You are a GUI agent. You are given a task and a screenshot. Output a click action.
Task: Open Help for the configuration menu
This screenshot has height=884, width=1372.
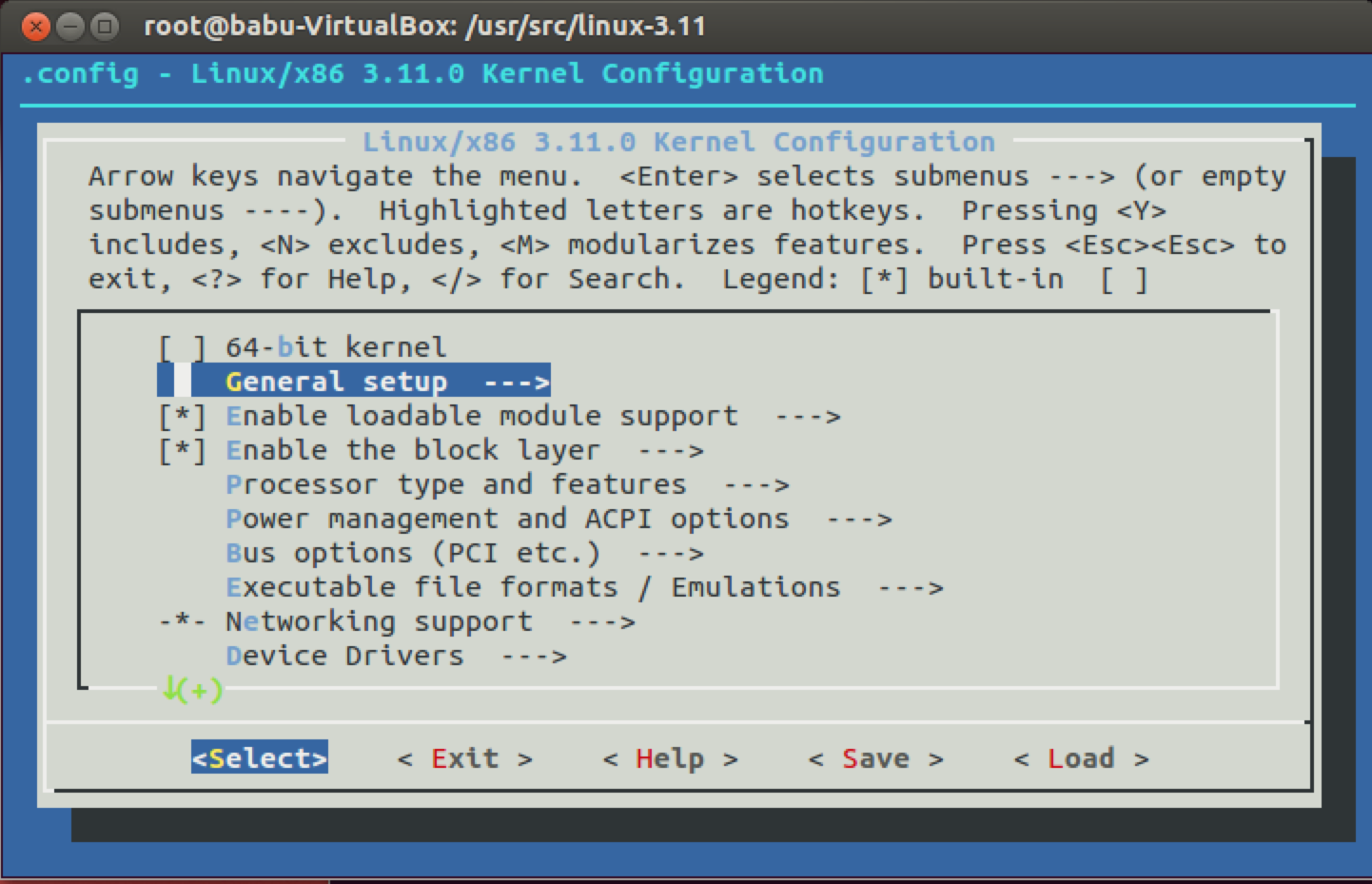(x=669, y=757)
